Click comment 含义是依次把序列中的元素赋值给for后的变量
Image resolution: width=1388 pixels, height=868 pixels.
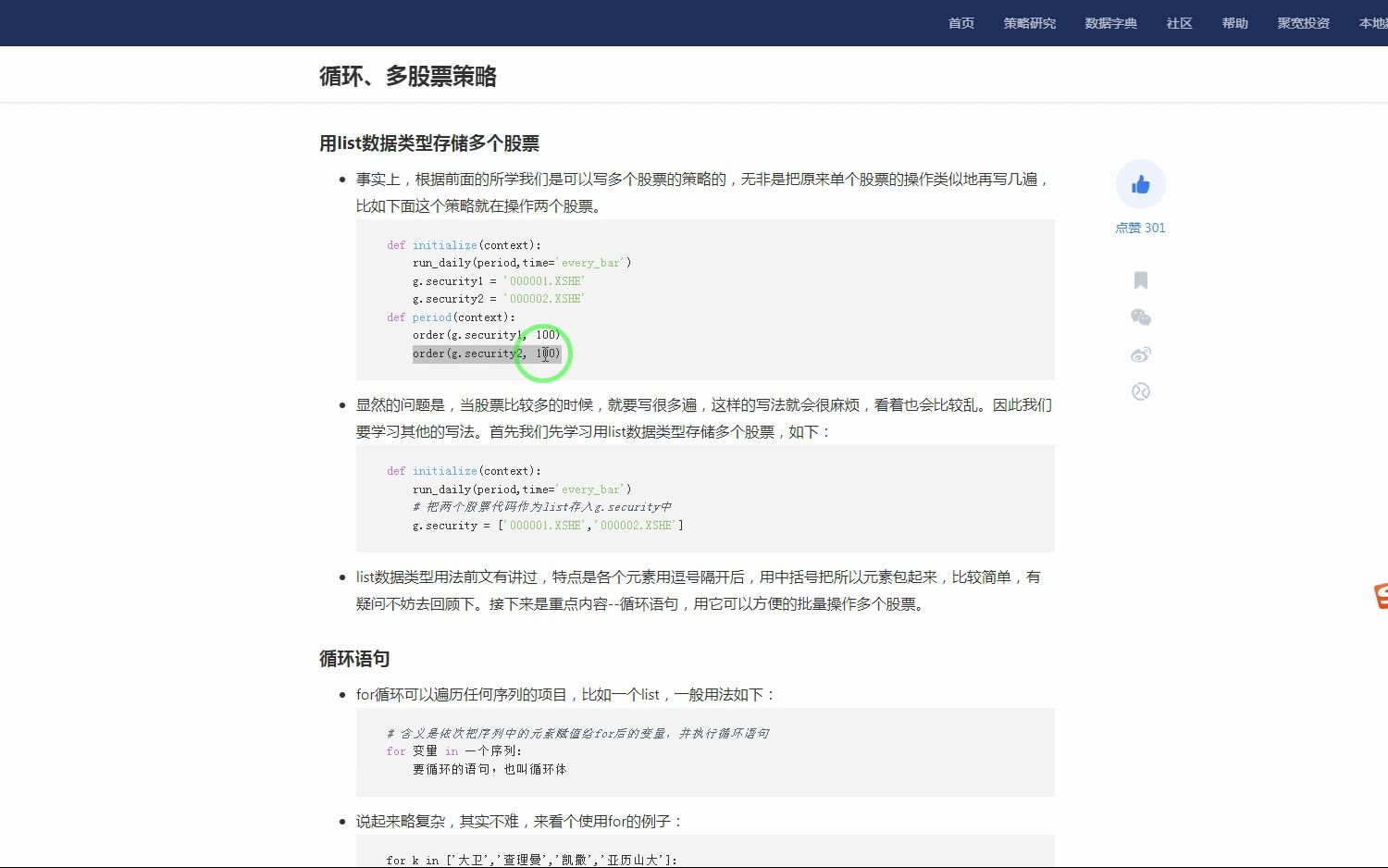click(578, 734)
